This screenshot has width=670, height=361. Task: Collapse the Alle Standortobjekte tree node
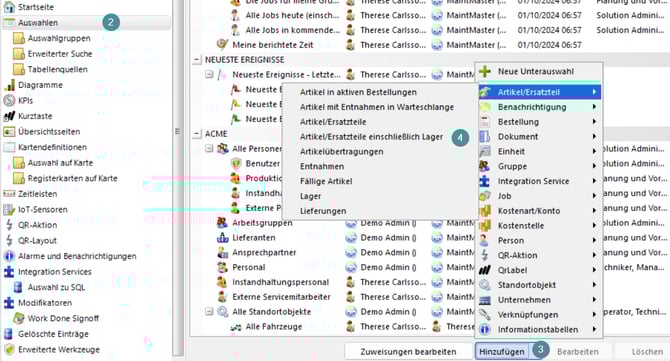[x=209, y=311]
